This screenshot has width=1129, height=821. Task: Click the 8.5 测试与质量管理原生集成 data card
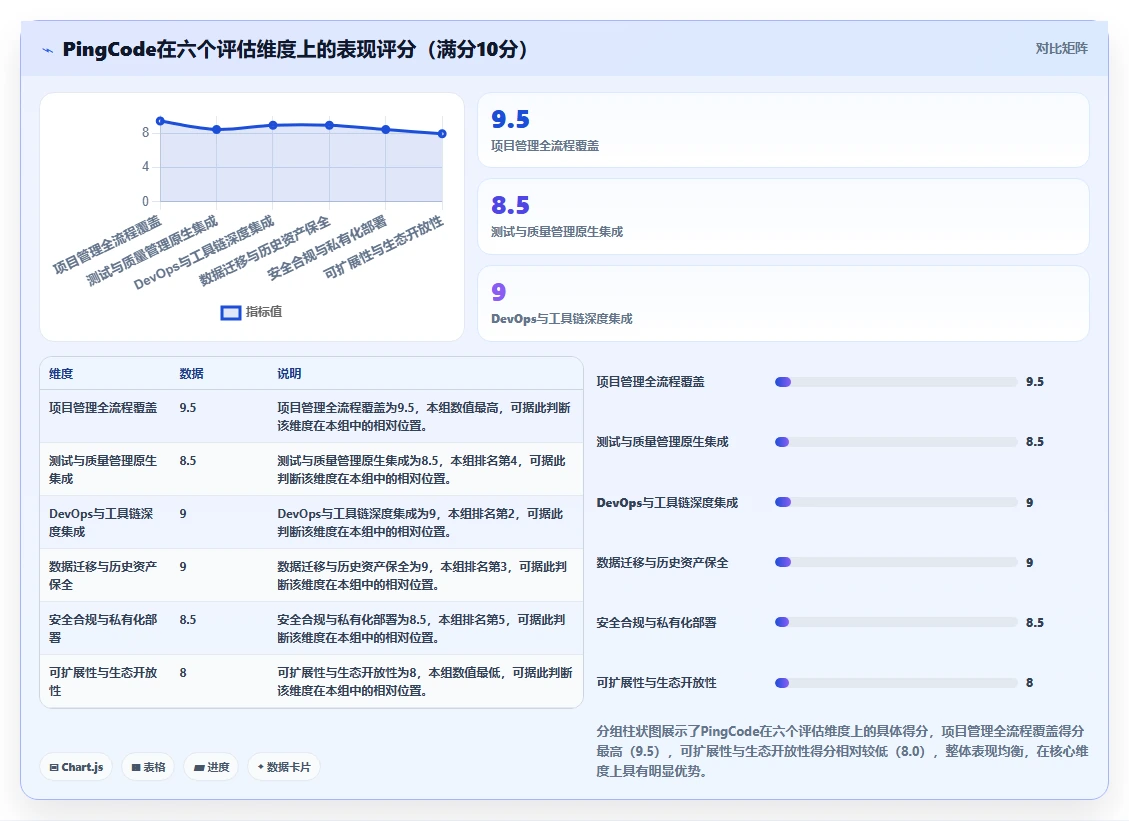click(783, 217)
